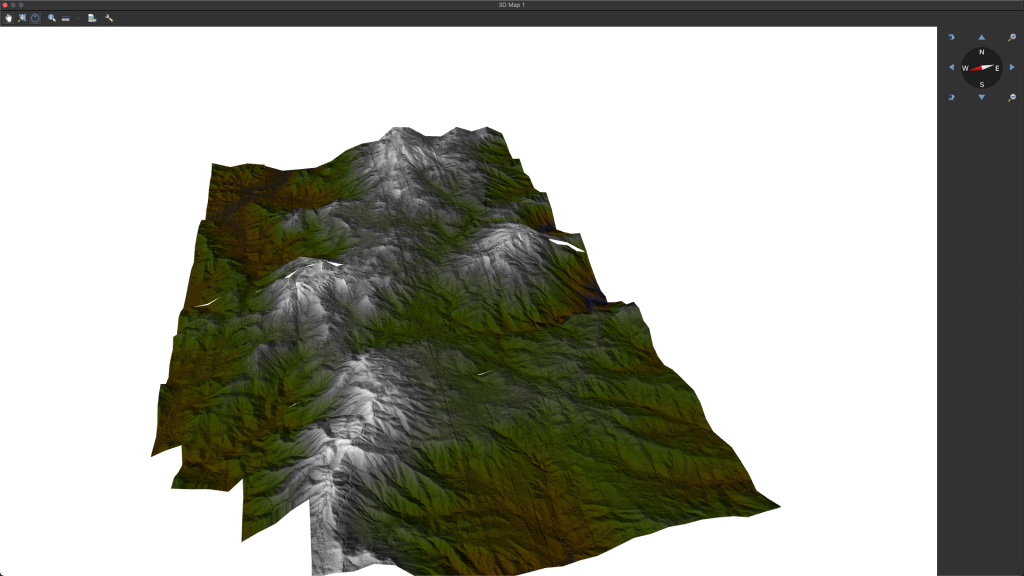Toggle the orbit mode tool
1024x576 pixels.
35,18
